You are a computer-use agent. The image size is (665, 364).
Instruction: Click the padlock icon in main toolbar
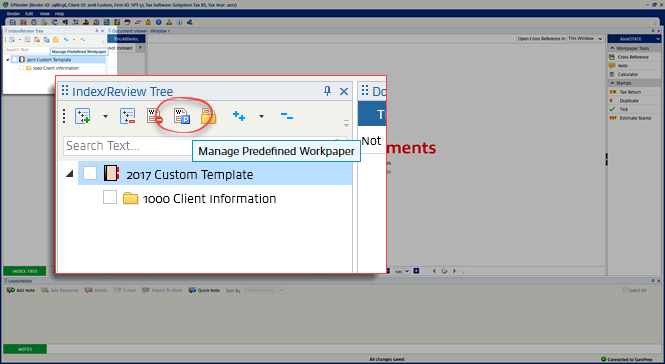coord(148,22)
